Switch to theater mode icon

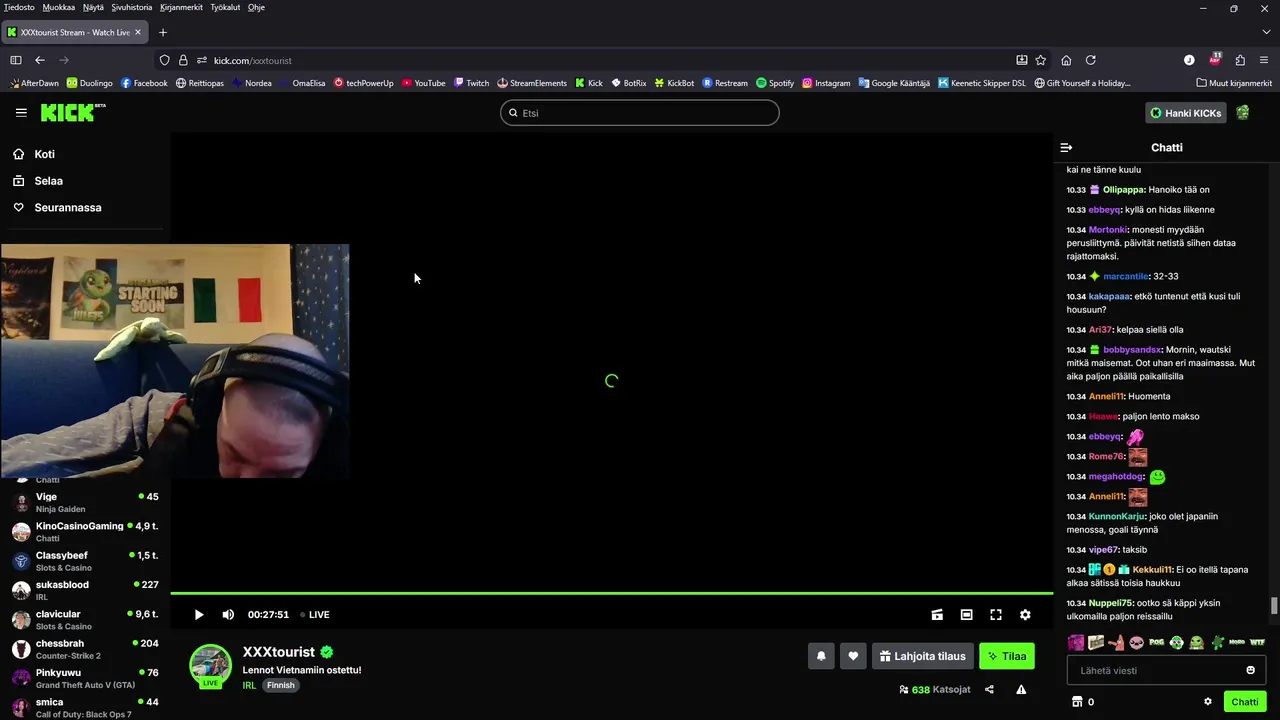[966, 615]
